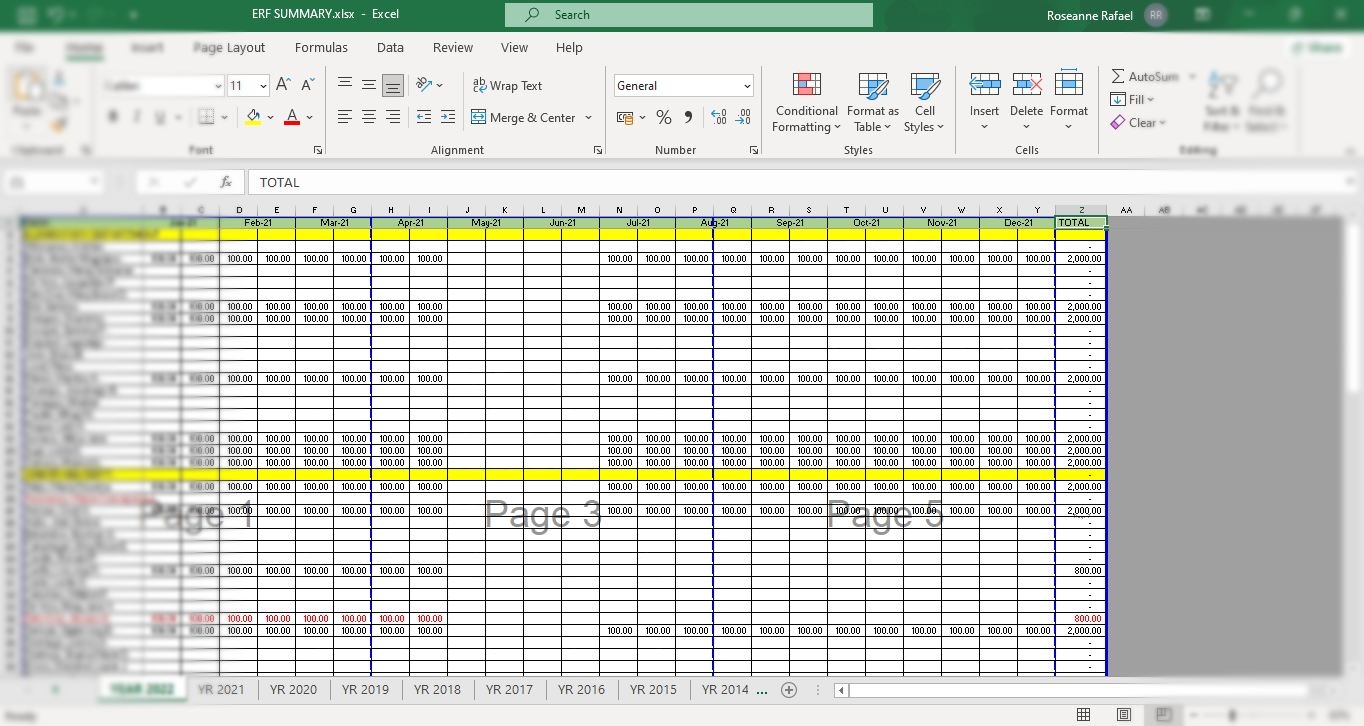Open Conditional Formatting menu
The height and width of the screenshot is (726, 1364).
point(806,102)
